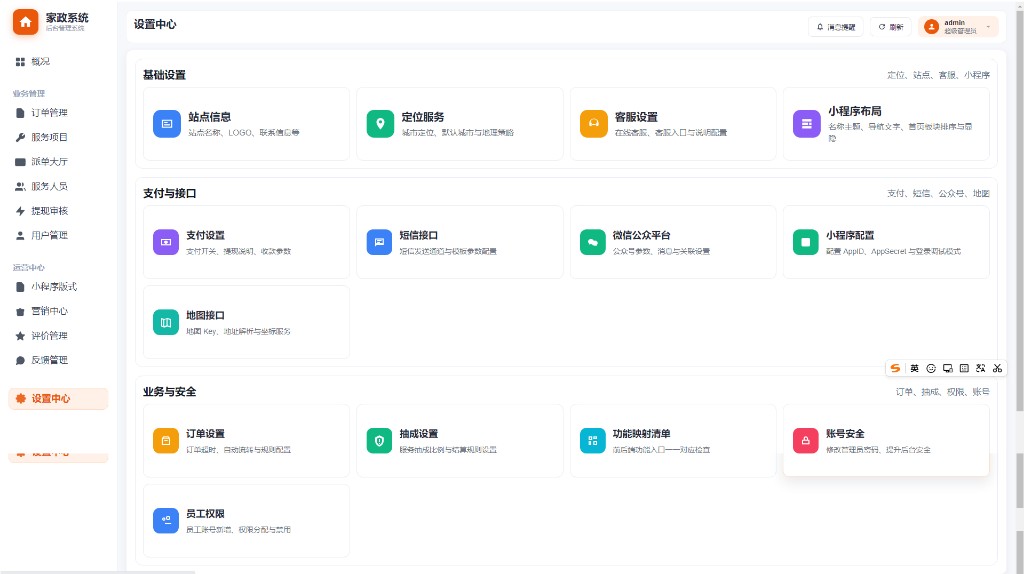
Task: Click the 业务与安全 section heading
Action: 170,392
